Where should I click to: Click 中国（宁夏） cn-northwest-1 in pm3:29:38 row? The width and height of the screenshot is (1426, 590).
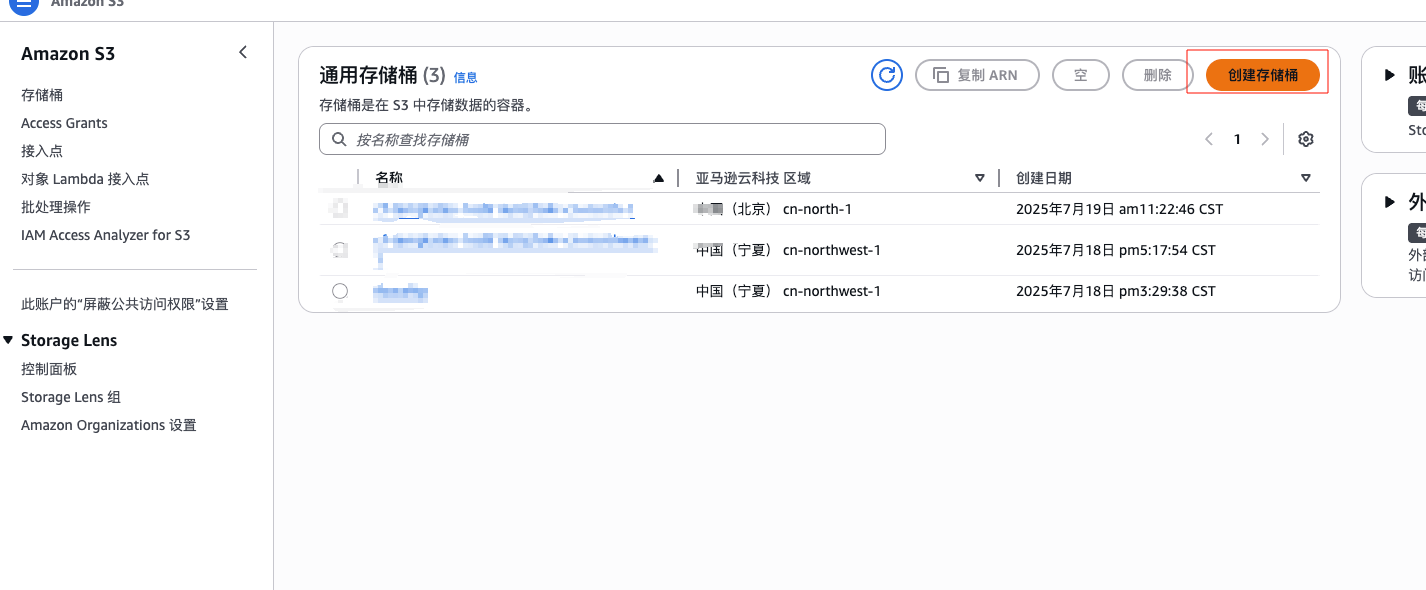(788, 291)
